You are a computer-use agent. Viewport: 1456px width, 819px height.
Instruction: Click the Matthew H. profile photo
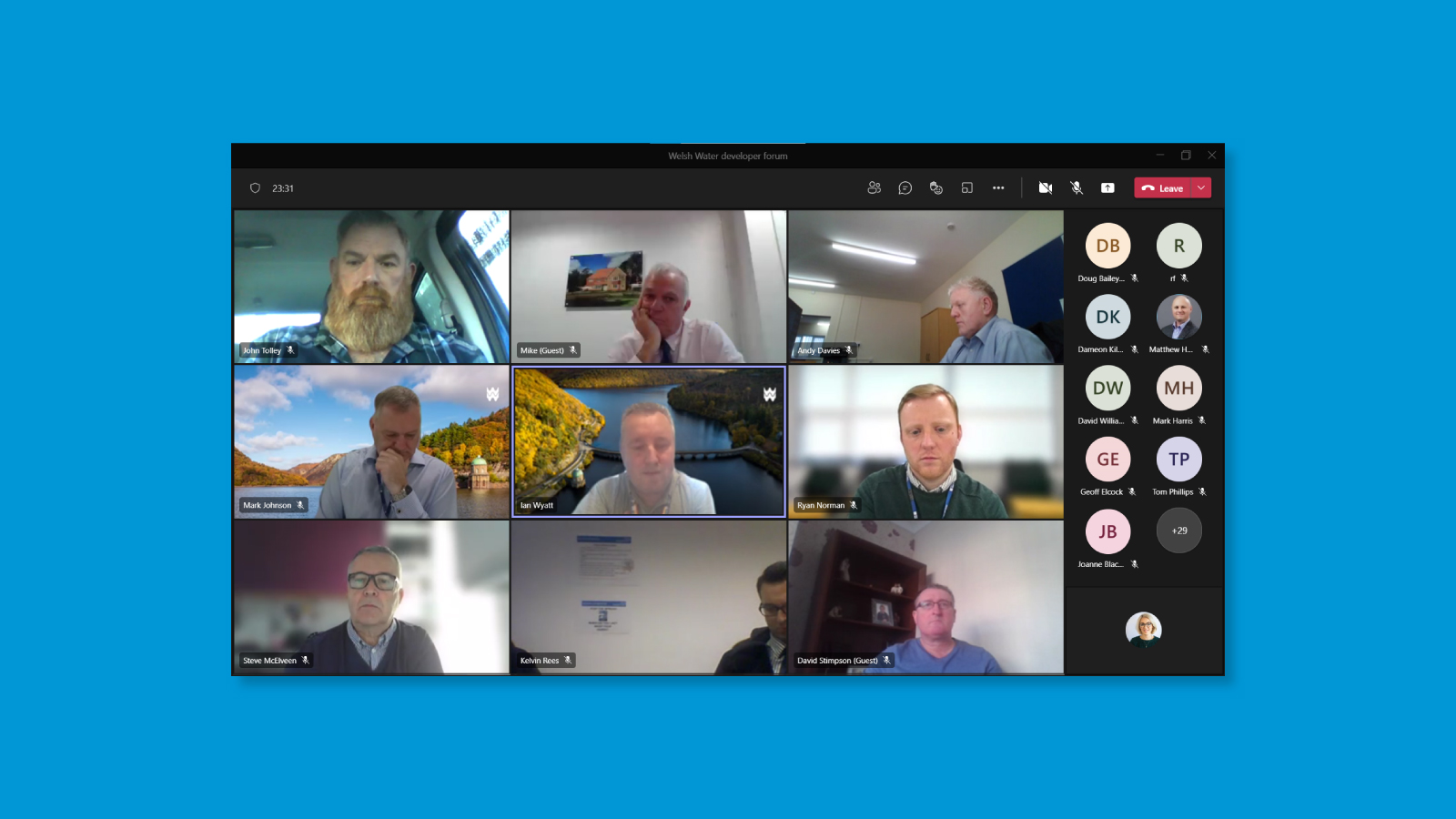[1178, 317]
